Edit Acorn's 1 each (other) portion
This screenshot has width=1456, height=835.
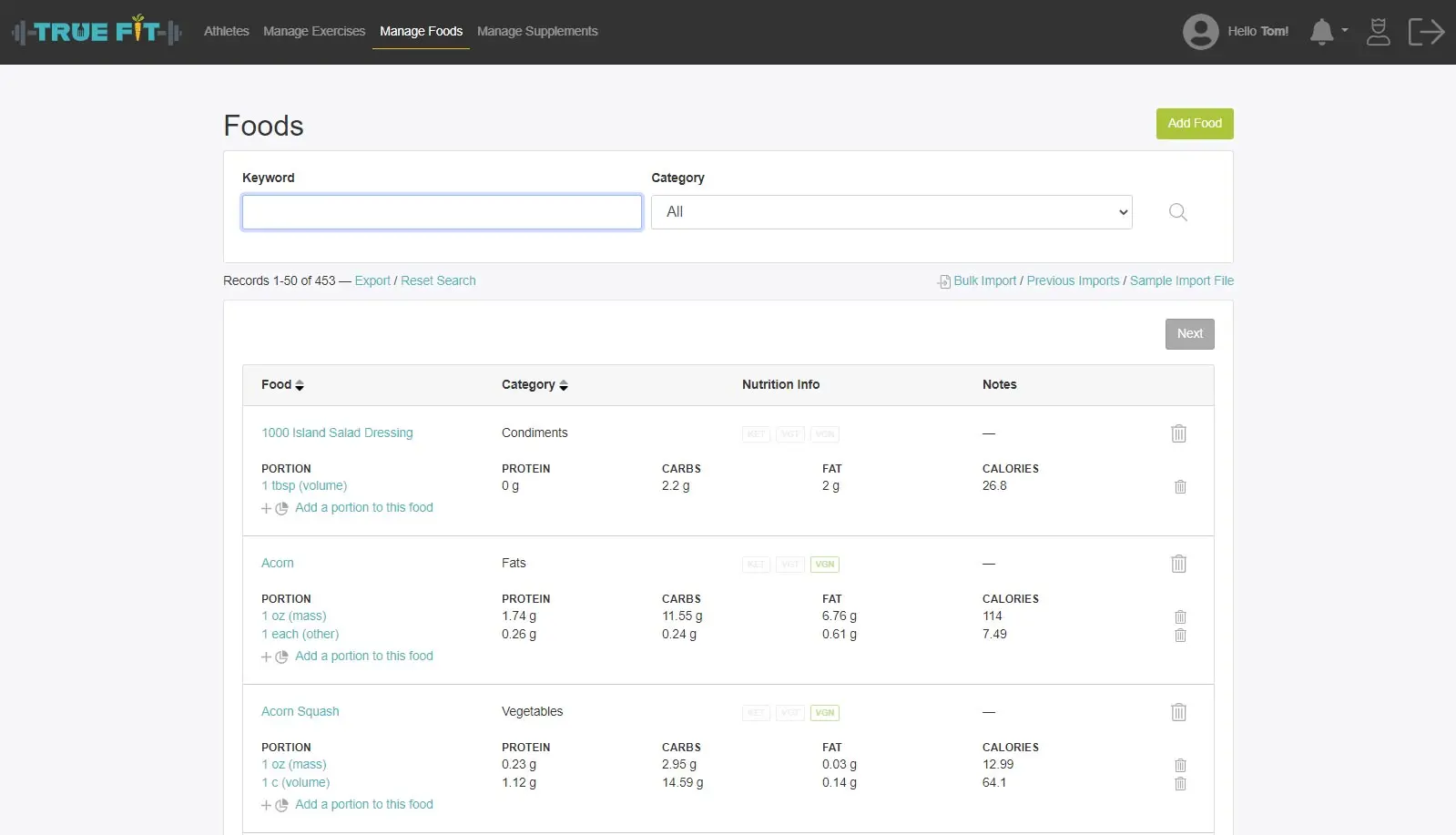tap(300, 635)
